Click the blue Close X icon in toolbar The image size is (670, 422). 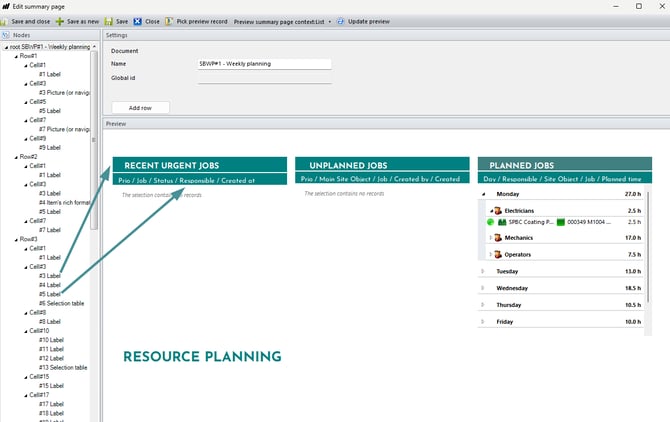[x=139, y=21]
